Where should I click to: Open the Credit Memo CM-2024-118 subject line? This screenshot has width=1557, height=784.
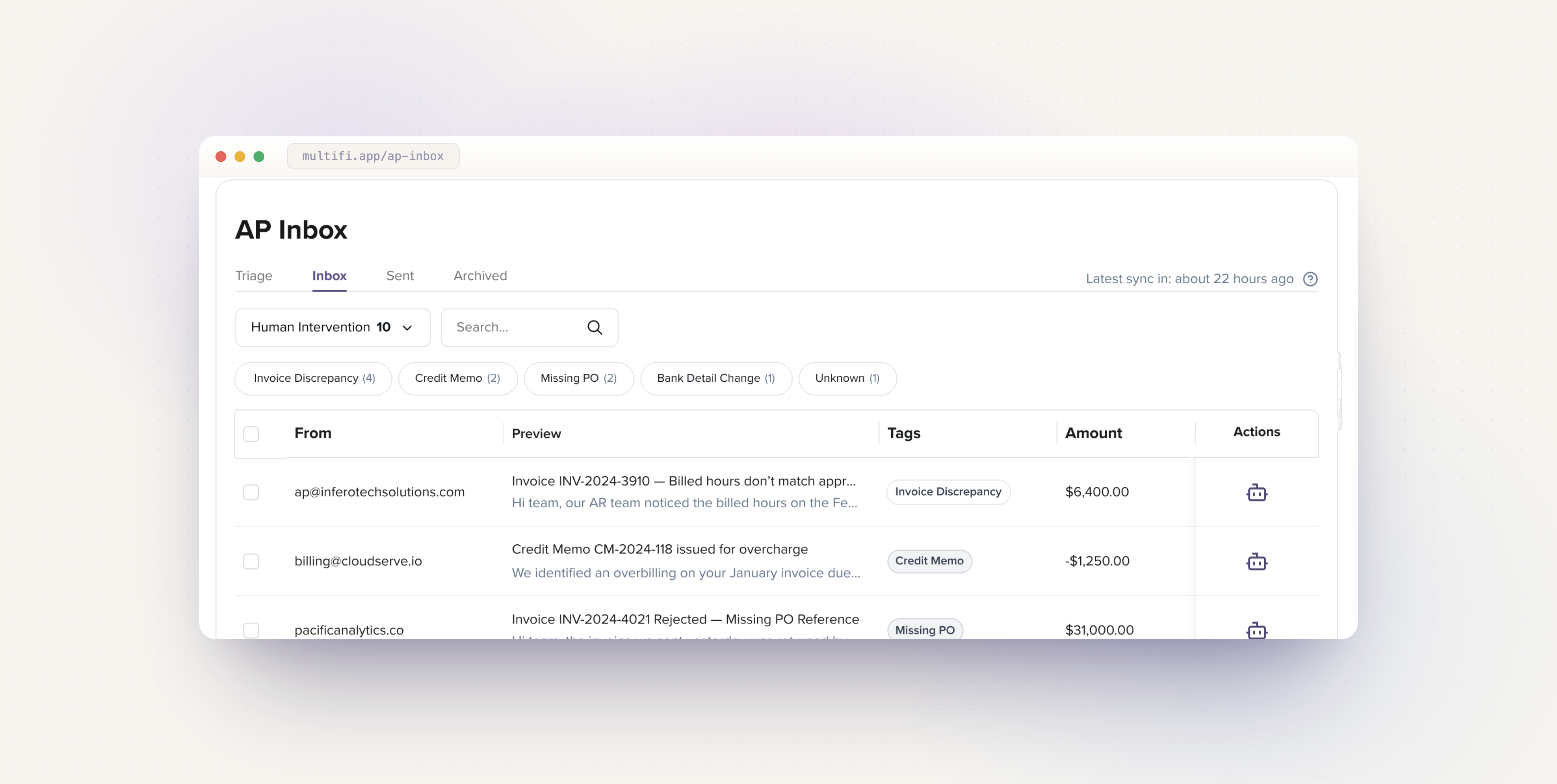[659, 549]
